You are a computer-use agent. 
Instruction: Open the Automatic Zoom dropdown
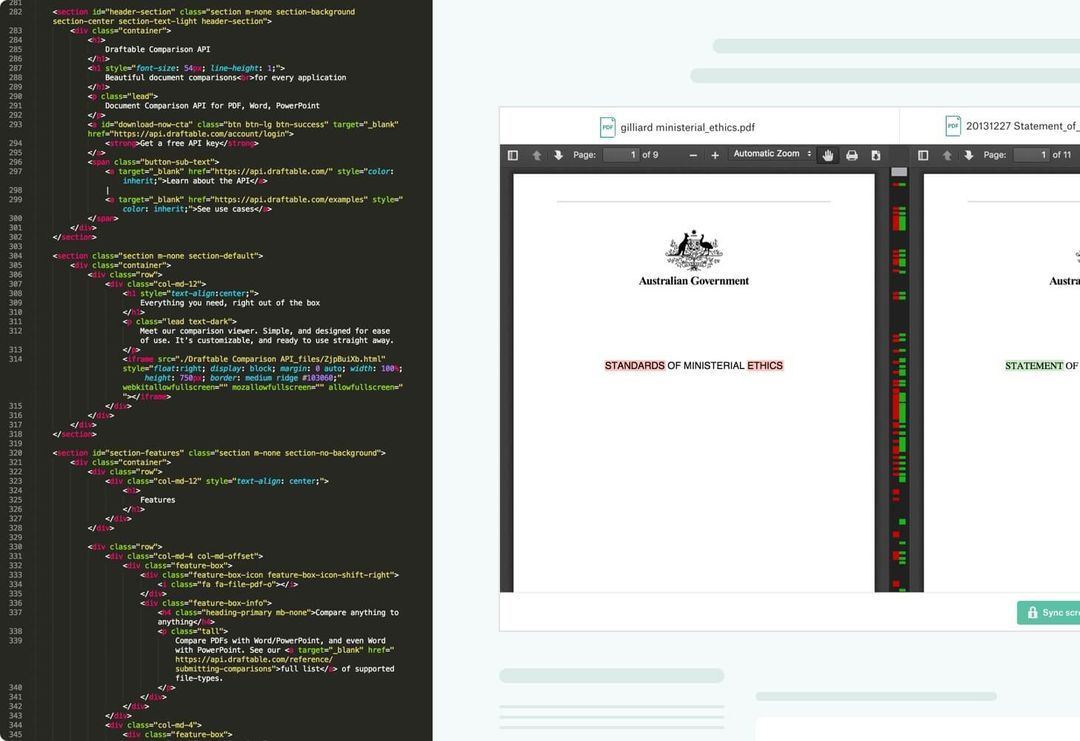click(x=771, y=156)
